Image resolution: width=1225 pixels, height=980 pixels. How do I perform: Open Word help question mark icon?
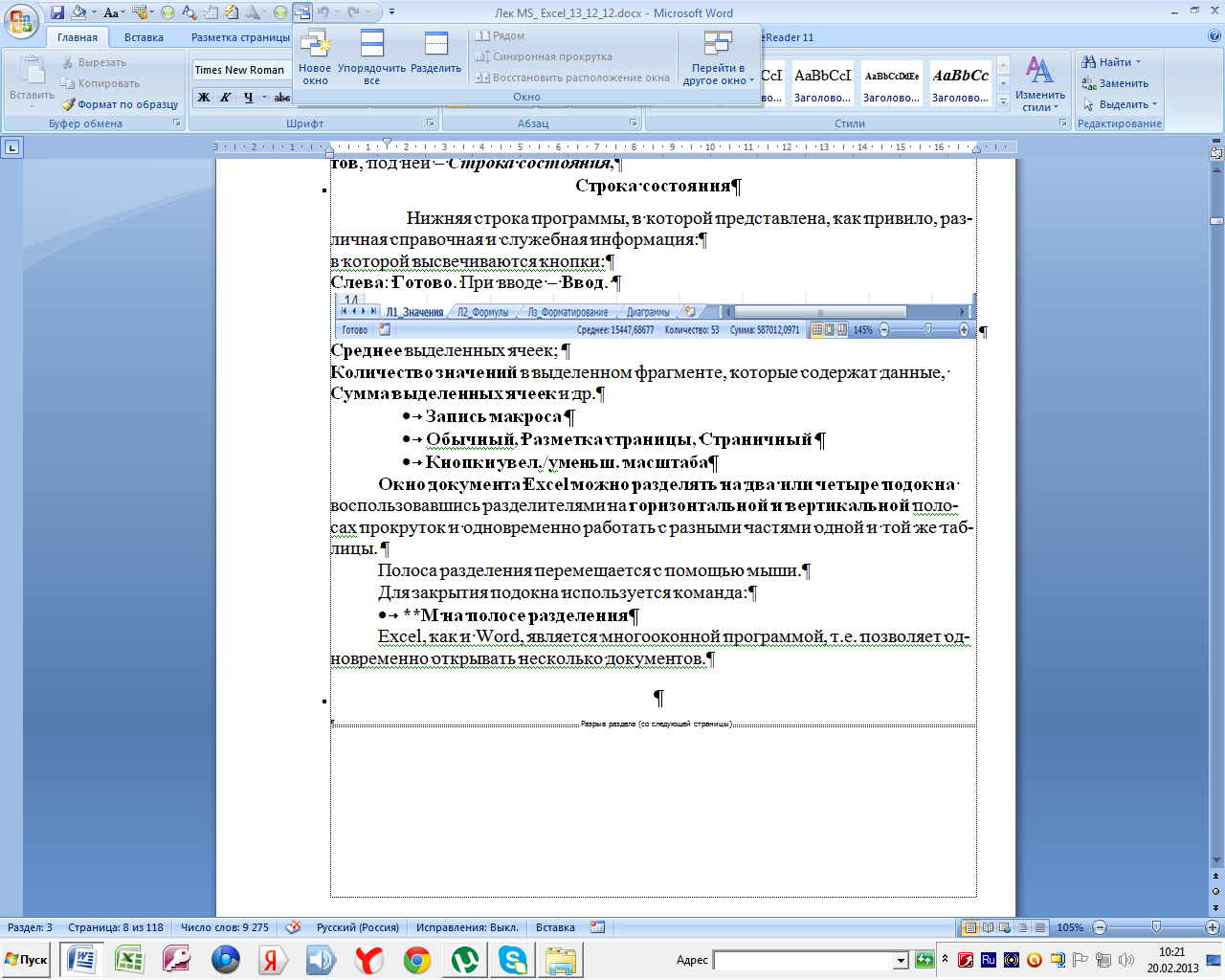(x=1214, y=37)
